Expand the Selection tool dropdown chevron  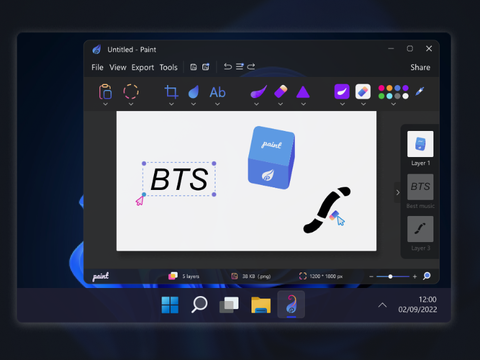tap(131, 104)
